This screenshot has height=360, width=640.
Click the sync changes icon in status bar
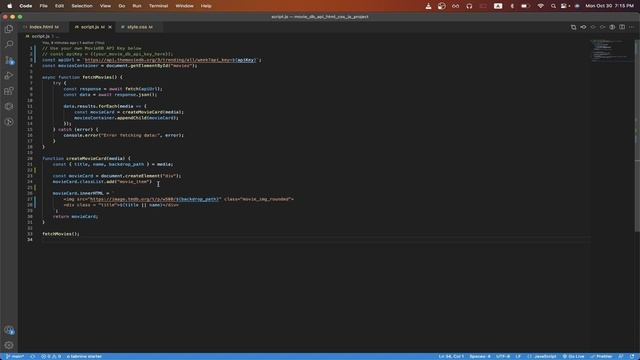point(32,356)
